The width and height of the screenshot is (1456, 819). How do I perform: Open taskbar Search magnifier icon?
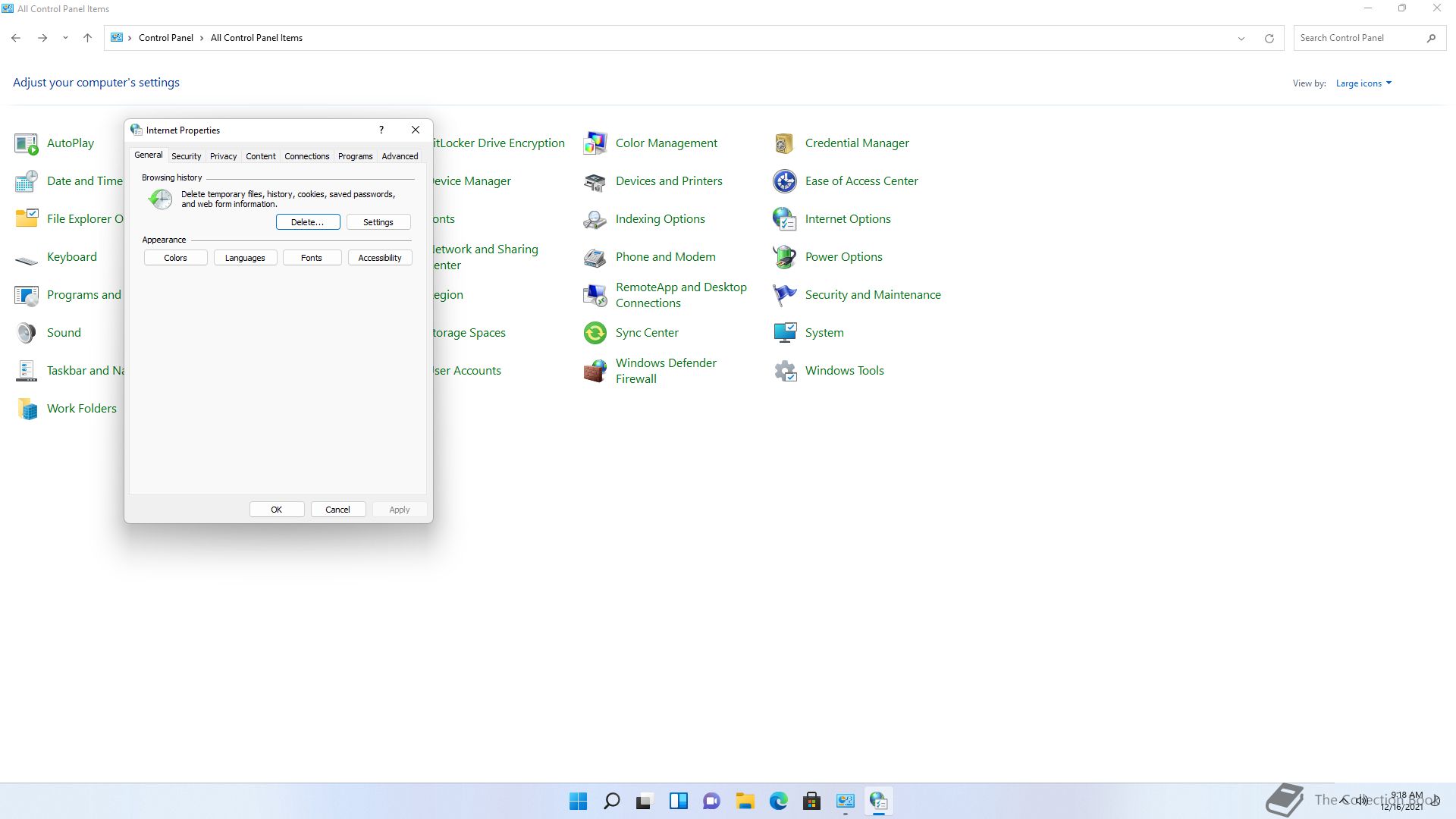click(x=611, y=801)
